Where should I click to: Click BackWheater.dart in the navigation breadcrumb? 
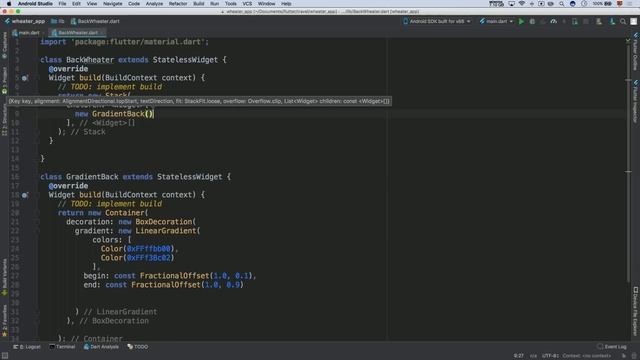(x=95, y=21)
